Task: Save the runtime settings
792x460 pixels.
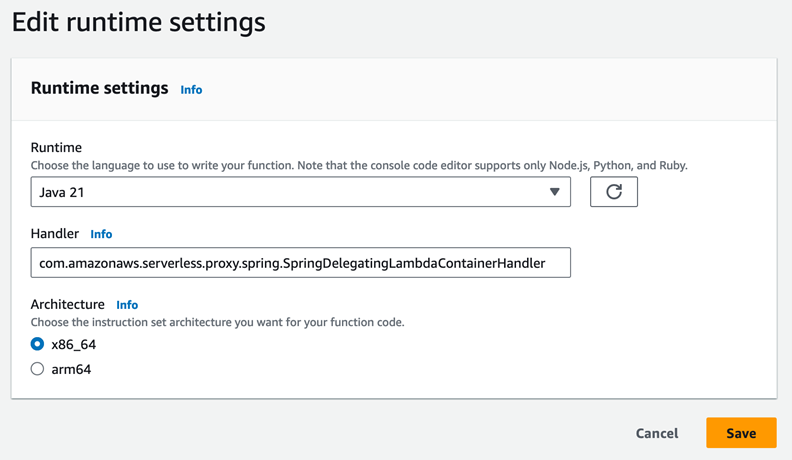Action: [x=741, y=433]
